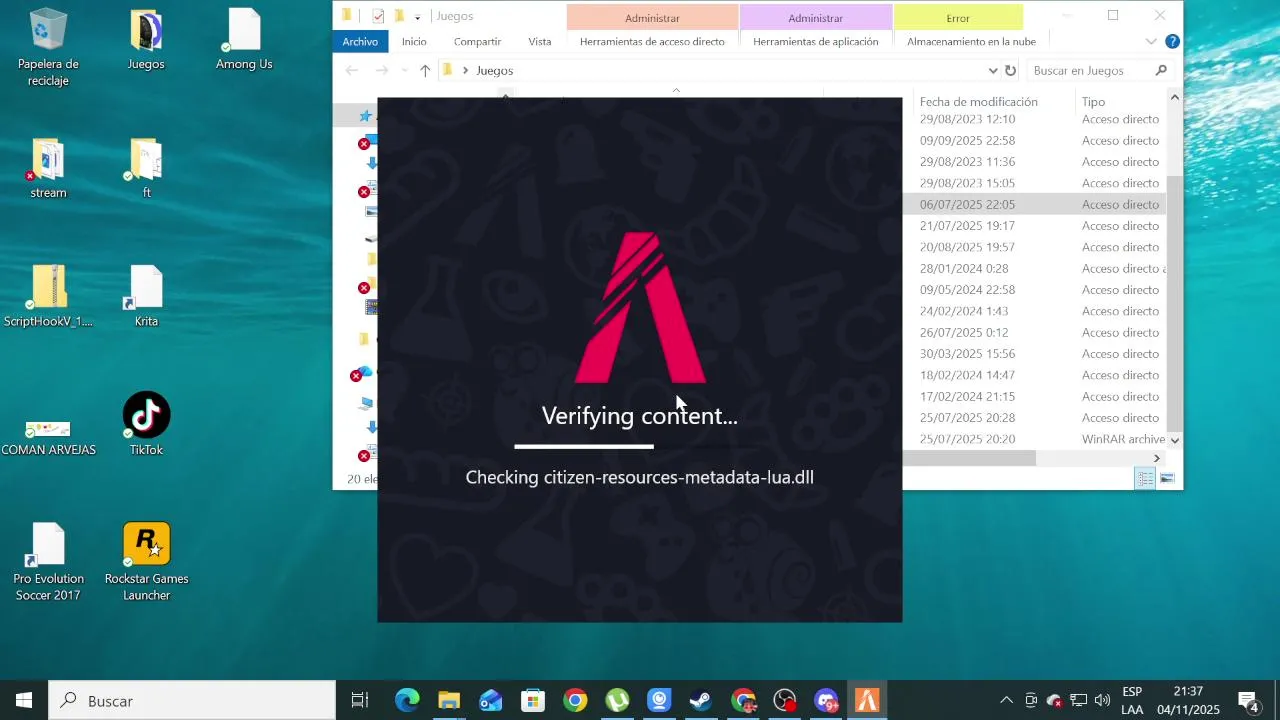Switch to the Vista ribbon tab
Viewport: 1280px width, 720px height.
(540, 42)
